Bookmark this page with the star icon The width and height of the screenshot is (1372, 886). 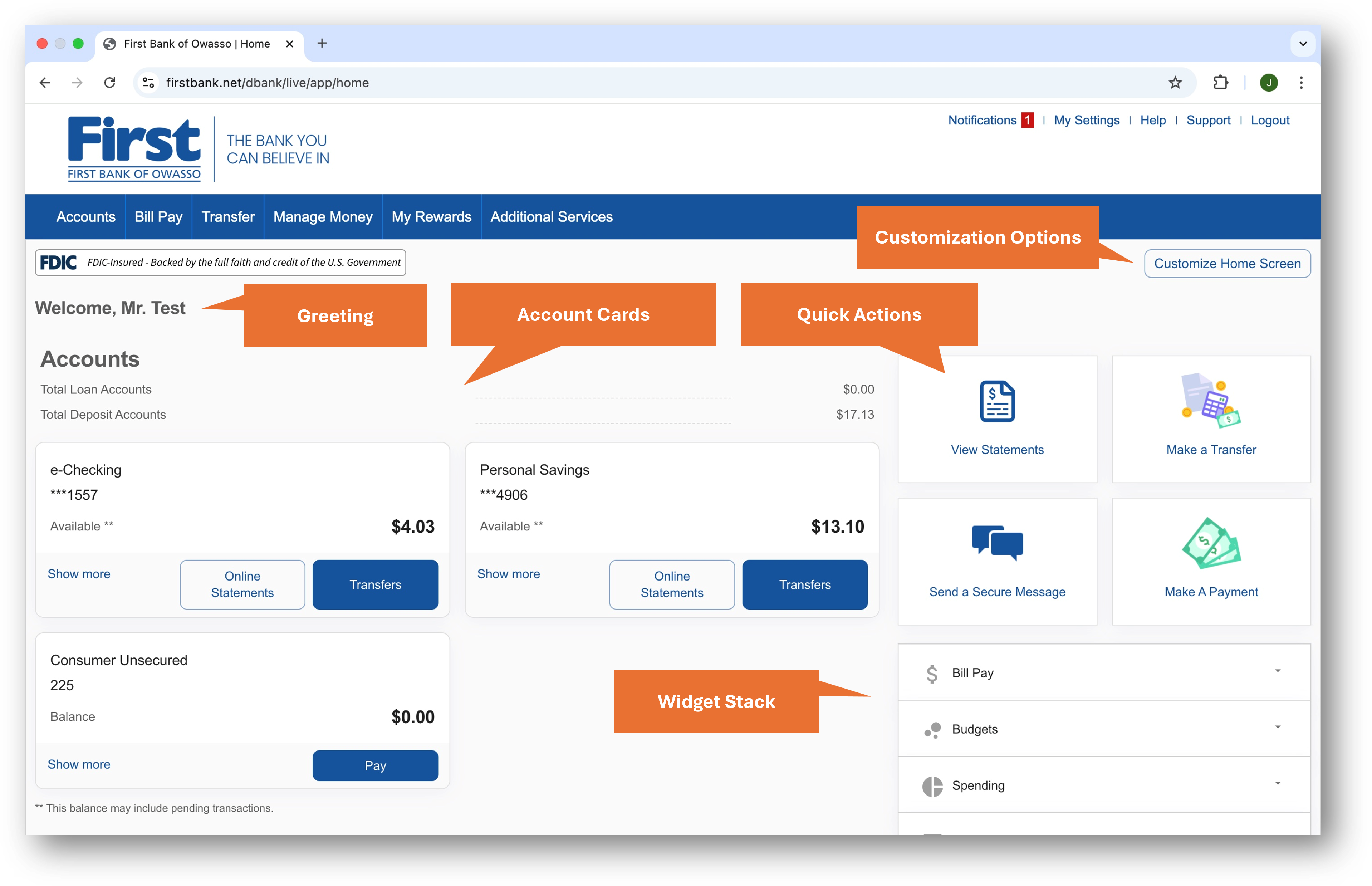pos(1175,83)
